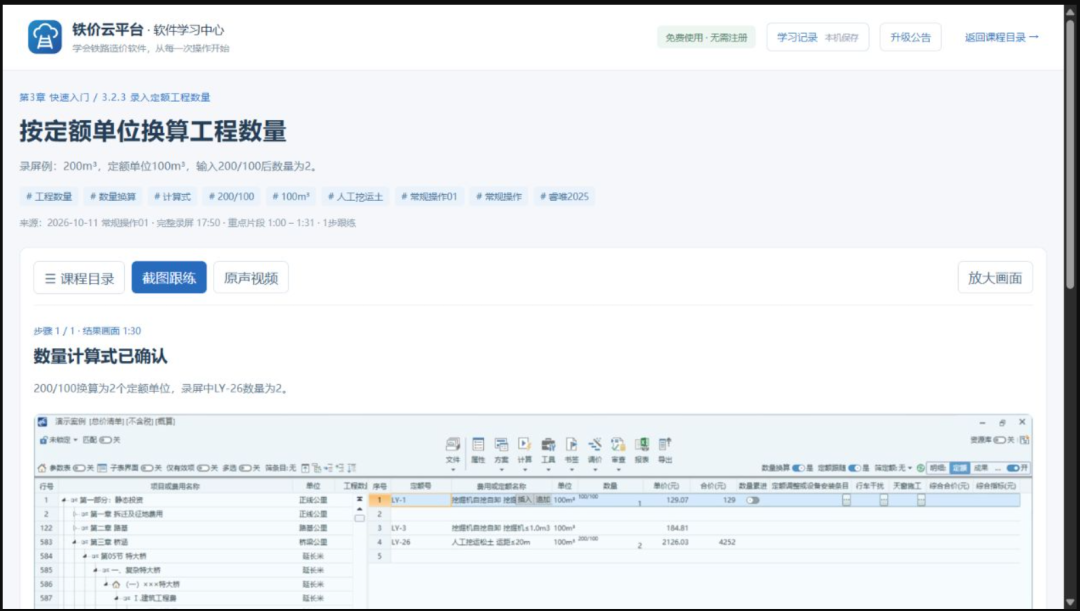Toggle the 仅有效项 switch
1080x611 pixels.
203,468
